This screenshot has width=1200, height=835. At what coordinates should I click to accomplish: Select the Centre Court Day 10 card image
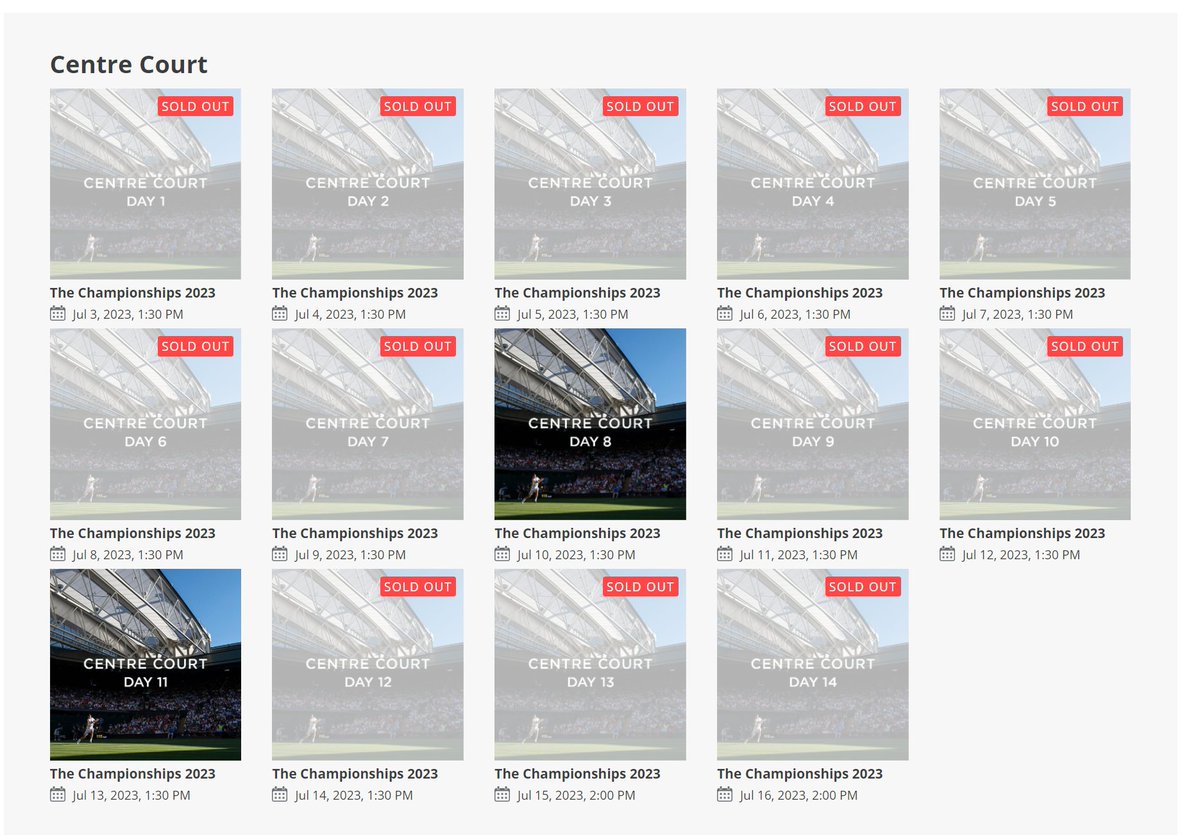[x=1035, y=424]
